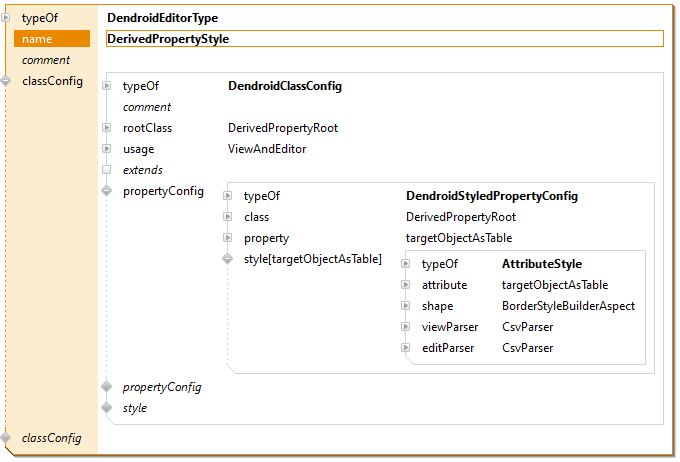Expand the usage arrow icon
Image resolution: width=680 pixels, height=462 pixels.
pos(107,149)
